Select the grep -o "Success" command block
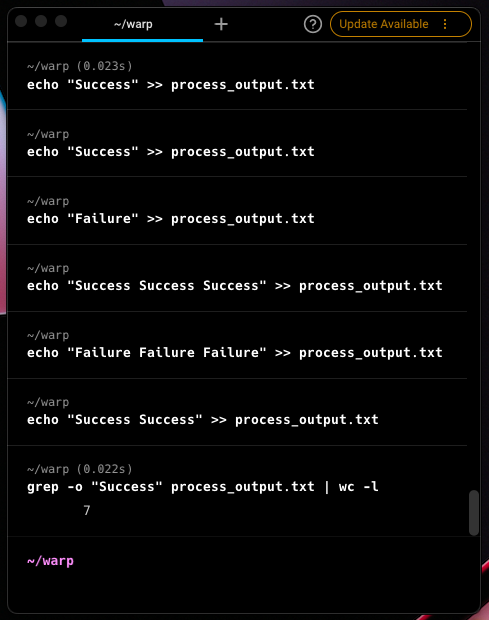Image resolution: width=489 pixels, height=620 pixels. (237, 491)
